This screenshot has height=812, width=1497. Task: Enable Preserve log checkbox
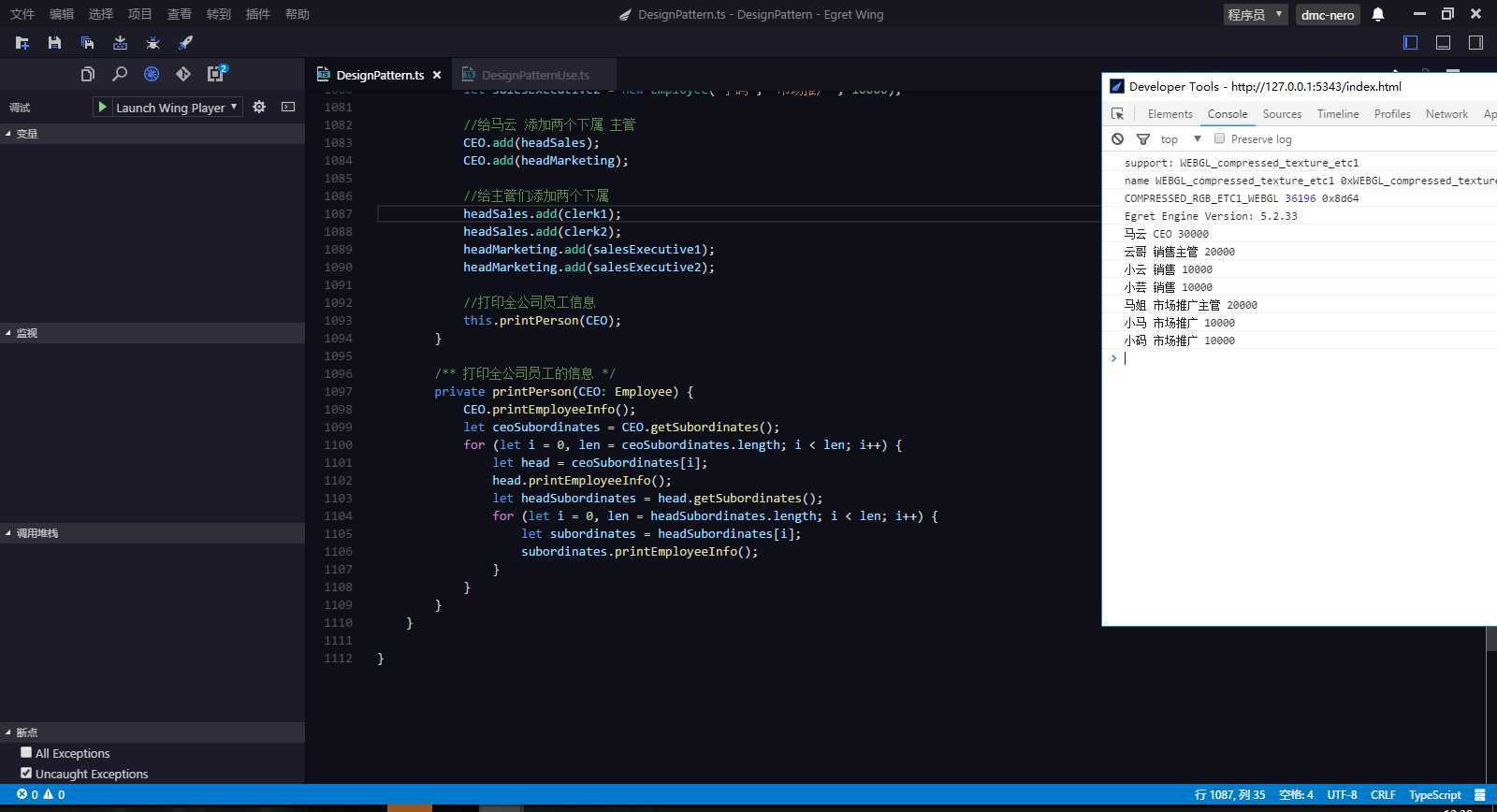(x=1219, y=138)
